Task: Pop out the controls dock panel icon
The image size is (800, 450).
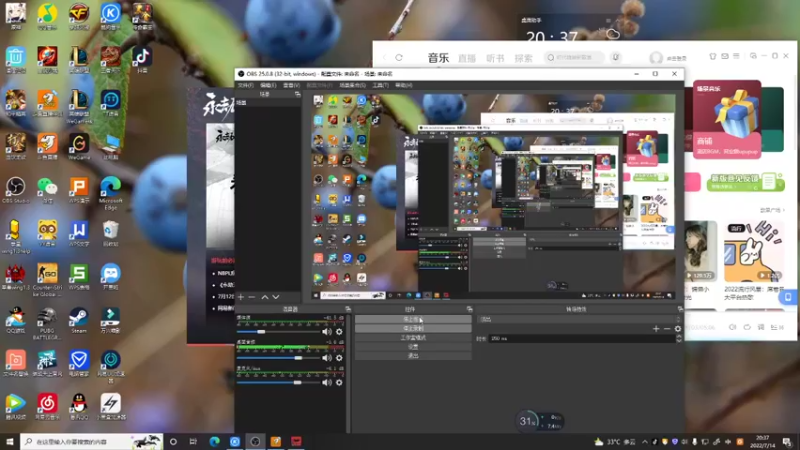Action: tap(469, 309)
